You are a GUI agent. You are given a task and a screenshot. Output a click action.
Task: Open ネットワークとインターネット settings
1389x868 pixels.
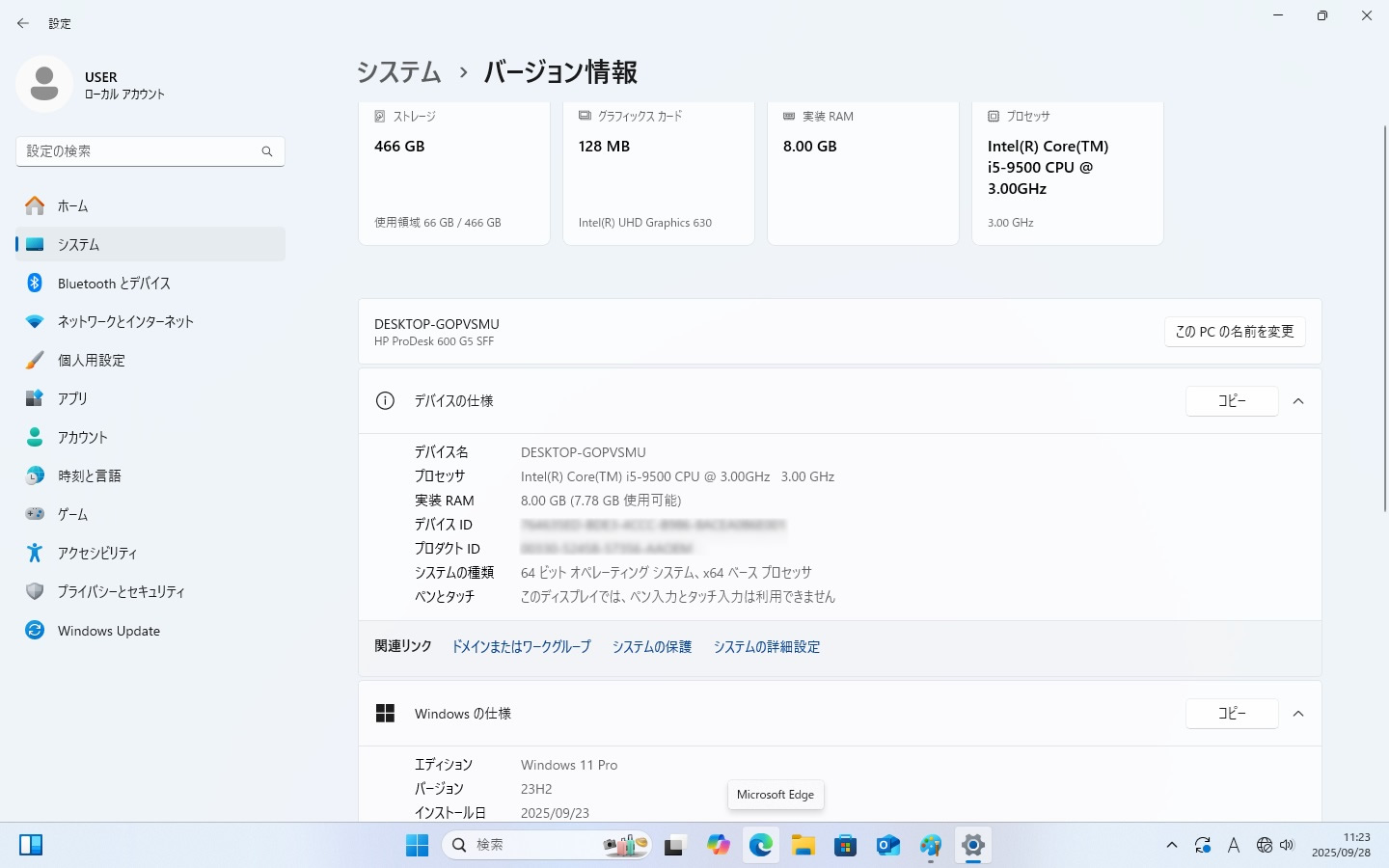[x=125, y=322]
